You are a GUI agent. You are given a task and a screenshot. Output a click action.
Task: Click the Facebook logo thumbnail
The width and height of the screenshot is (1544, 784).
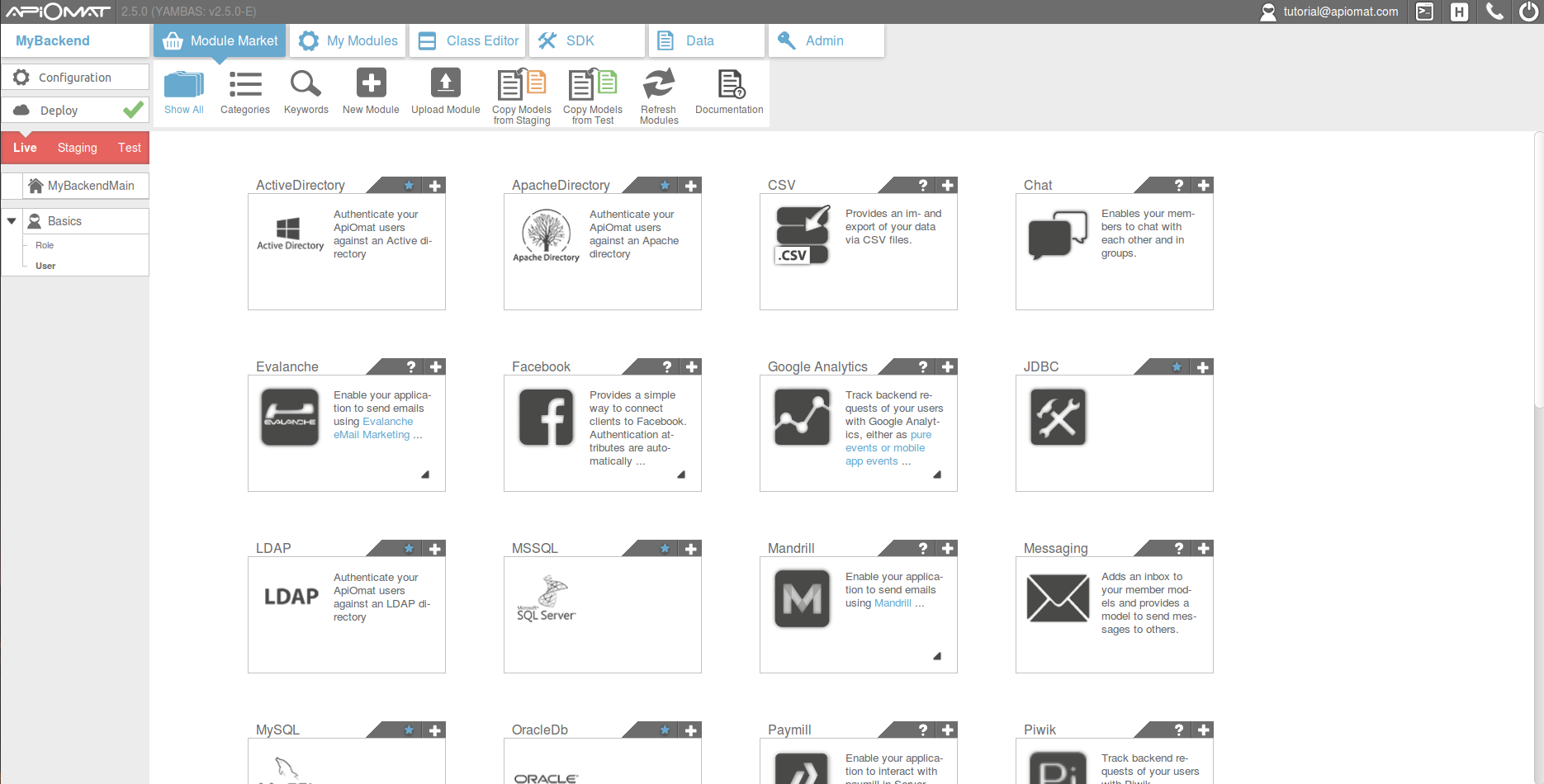[x=546, y=418]
